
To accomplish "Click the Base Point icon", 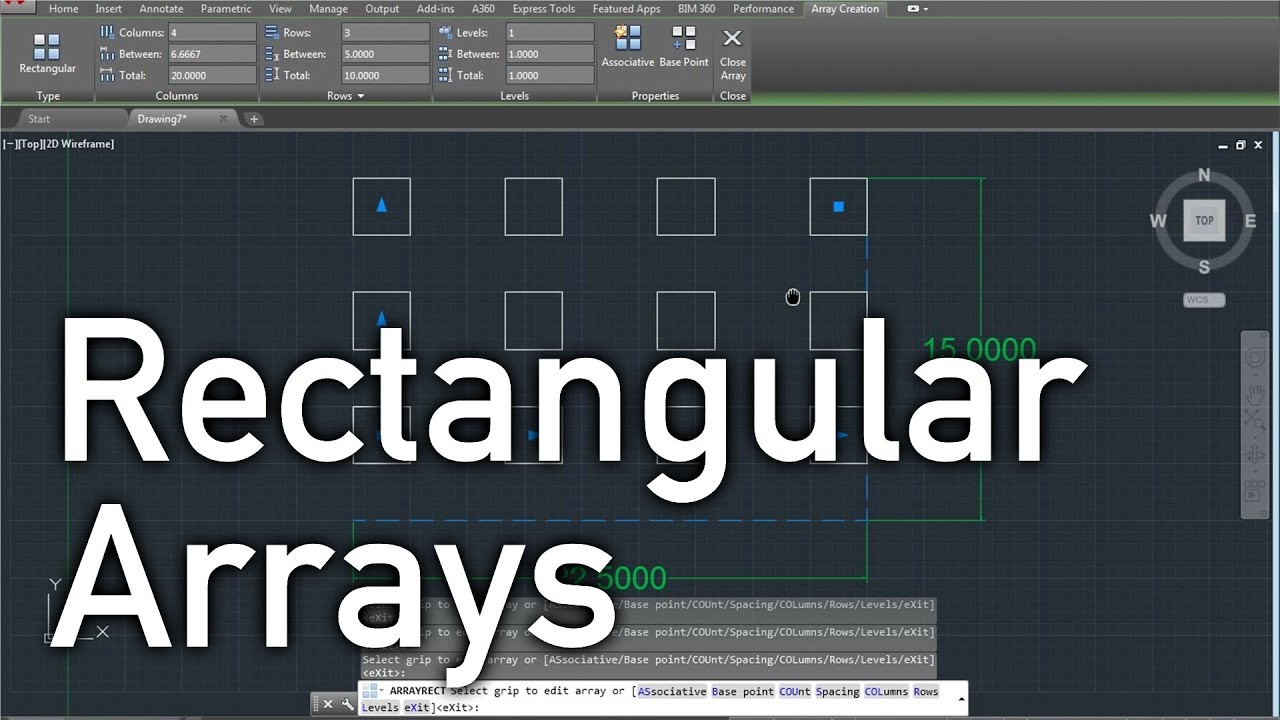I will pyautogui.click(x=684, y=39).
